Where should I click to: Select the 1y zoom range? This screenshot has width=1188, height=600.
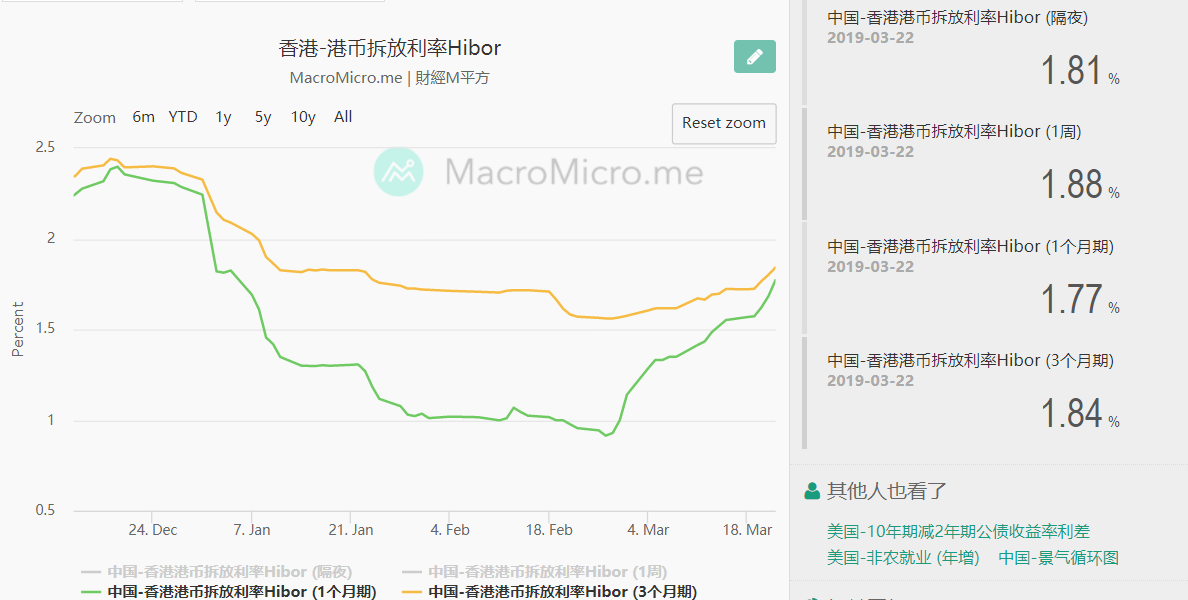coord(223,117)
